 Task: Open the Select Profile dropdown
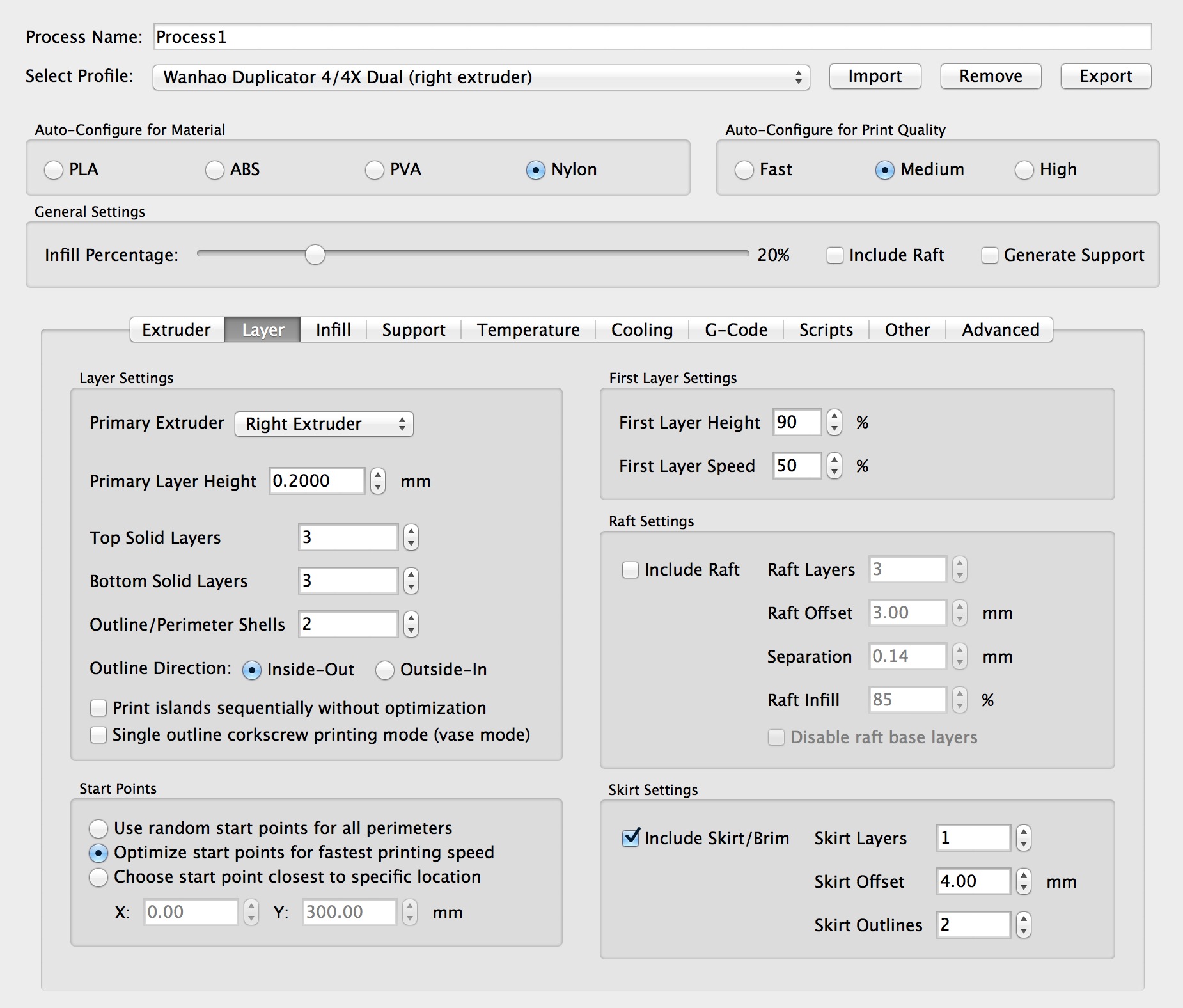(x=481, y=77)
